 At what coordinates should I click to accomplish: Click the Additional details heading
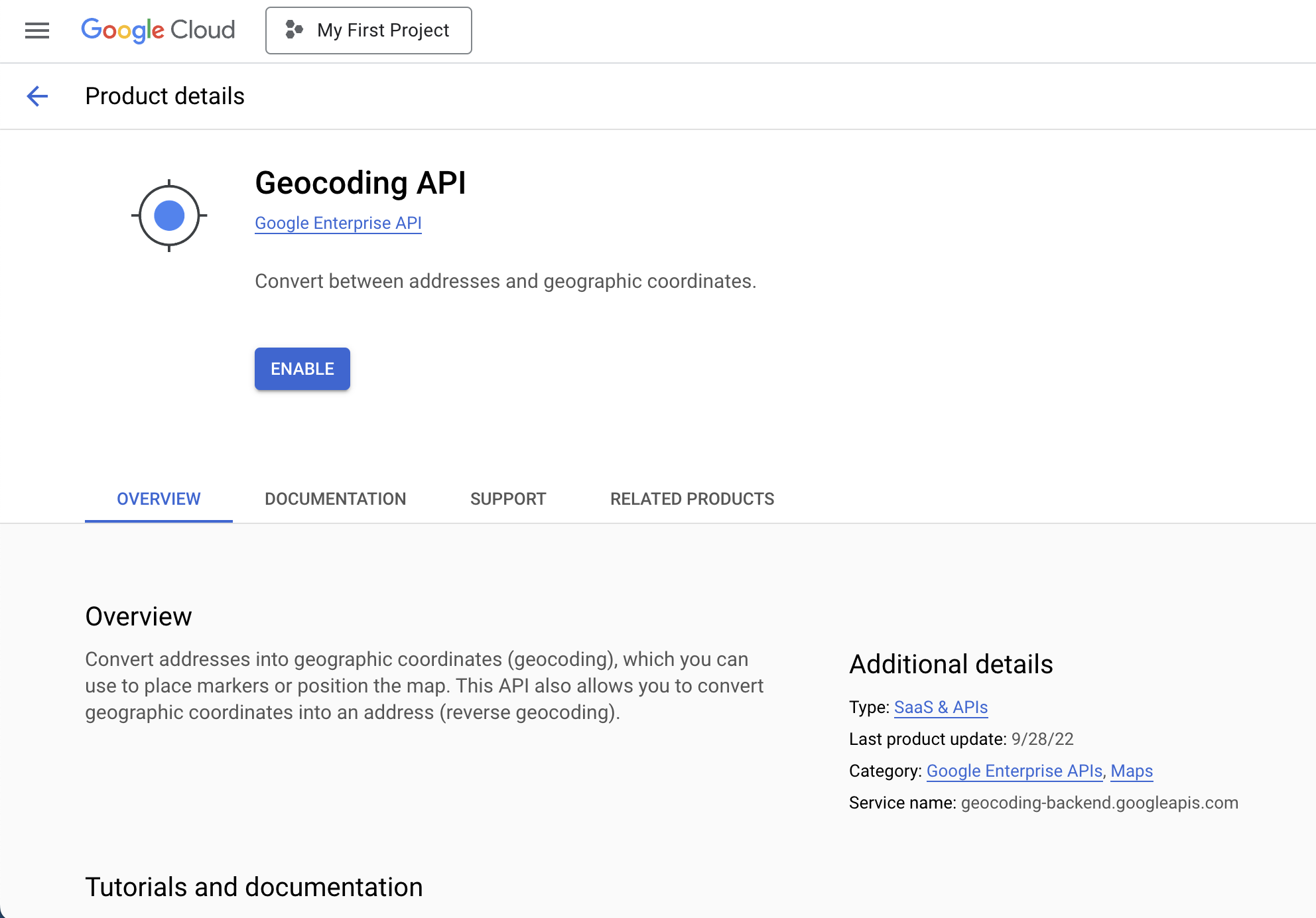point(951,664)
